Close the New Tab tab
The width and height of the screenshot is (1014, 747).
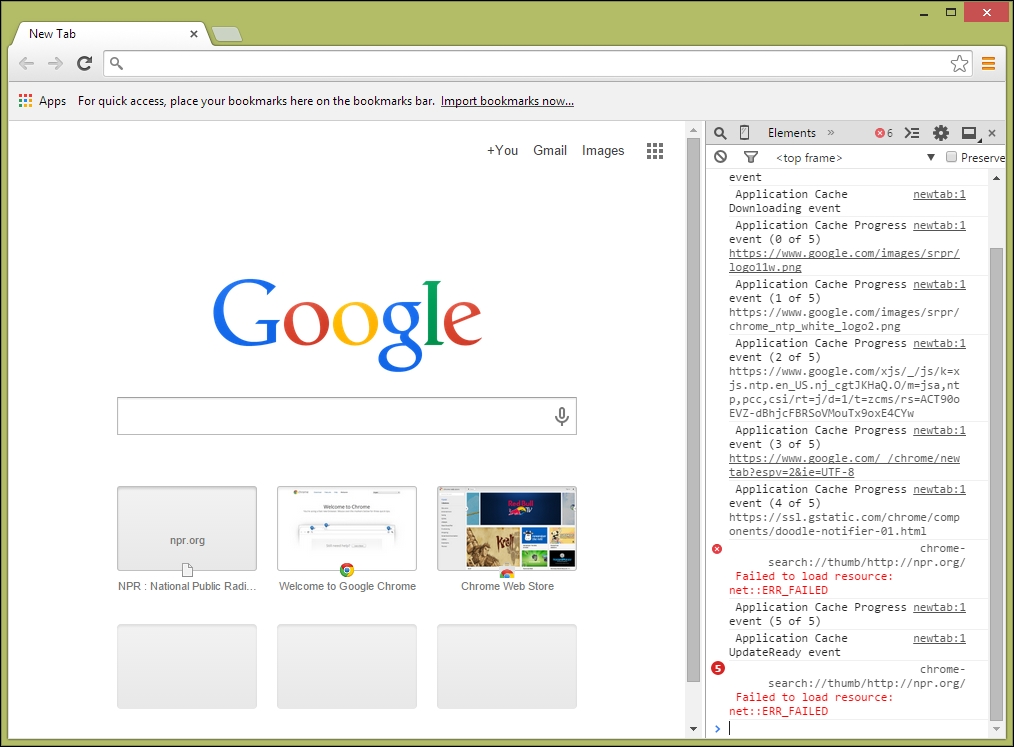coord(193,34)
